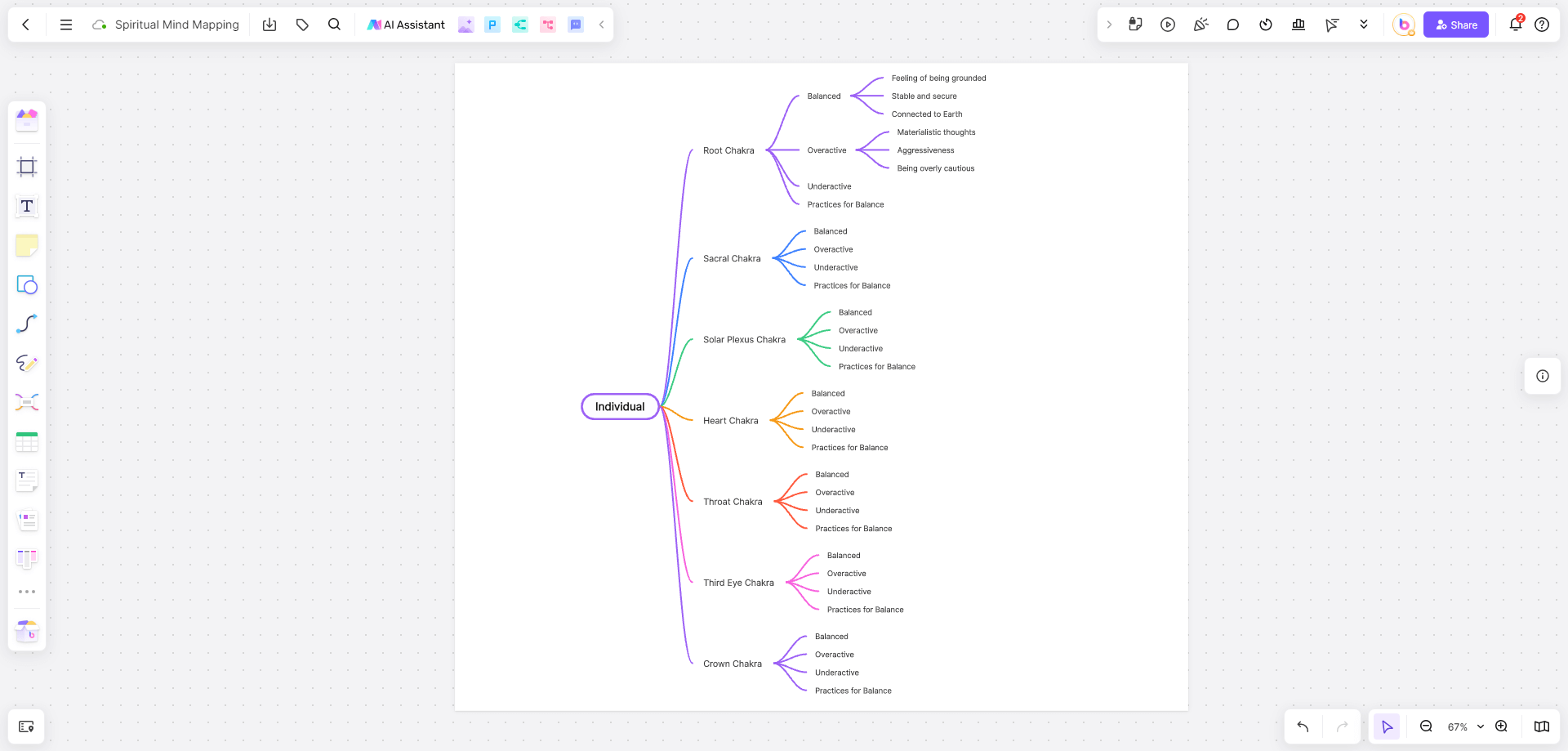Open the voting chart icon
Image resolution: width=1568 pixels, height=751 pixels.
pos(1298,25)
